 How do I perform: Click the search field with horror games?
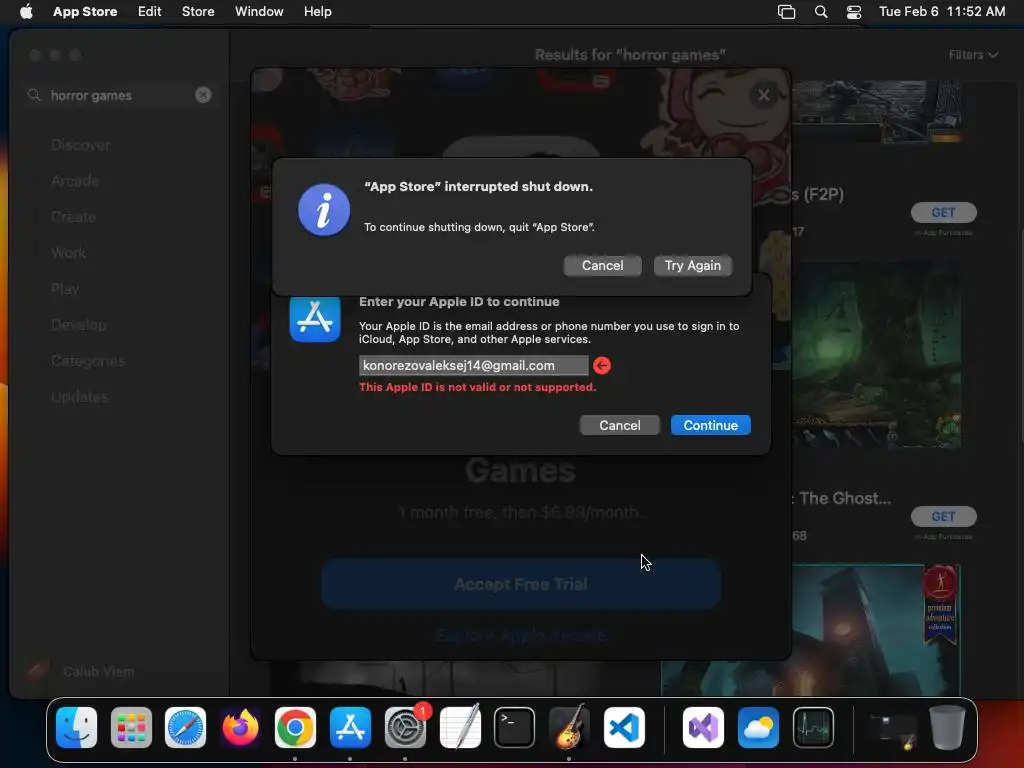pos(119,95)
